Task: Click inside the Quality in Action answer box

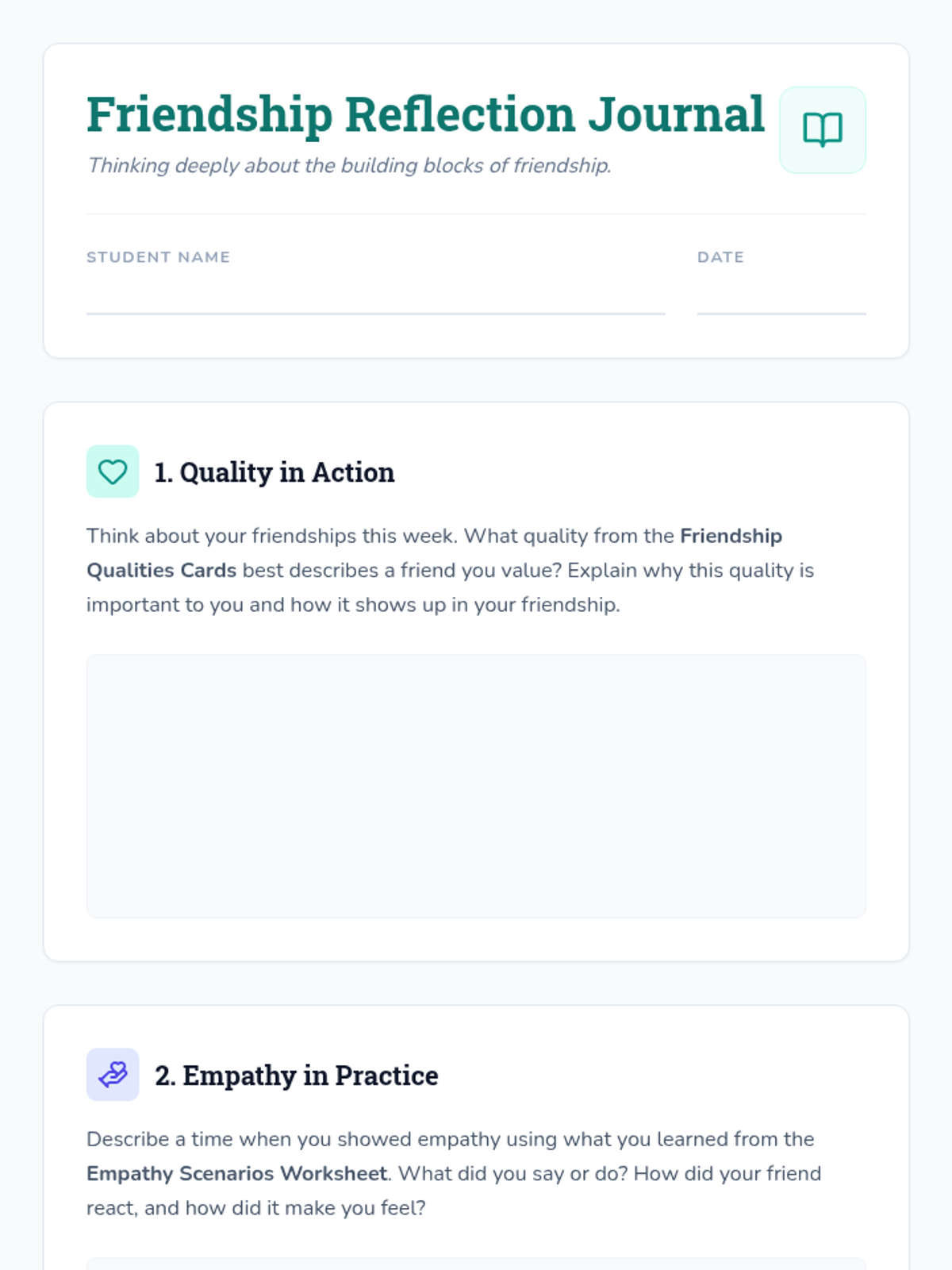Action: pos(476,786)
